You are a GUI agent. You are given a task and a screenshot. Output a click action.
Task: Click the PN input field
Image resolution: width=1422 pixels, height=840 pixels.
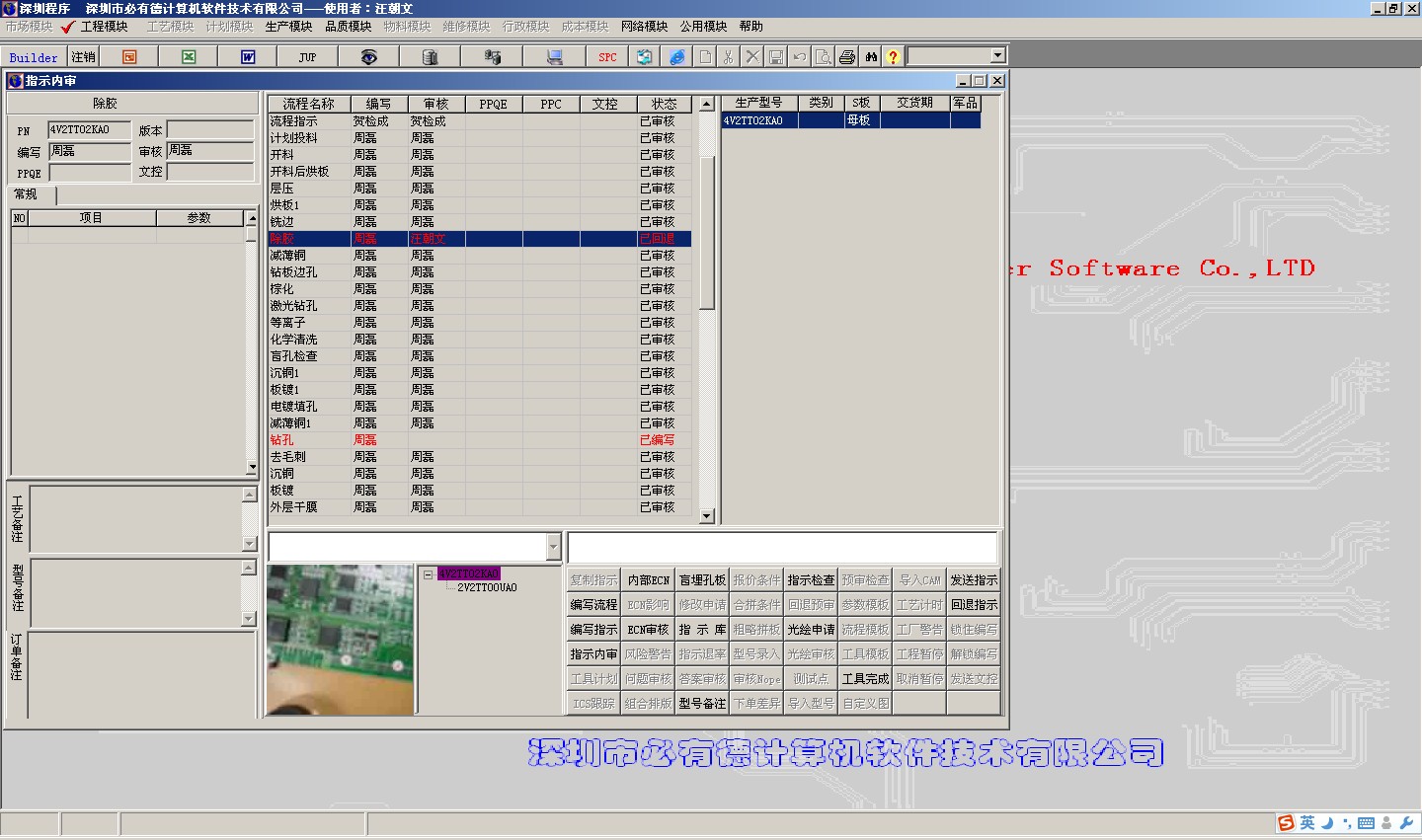coord(89,130)
